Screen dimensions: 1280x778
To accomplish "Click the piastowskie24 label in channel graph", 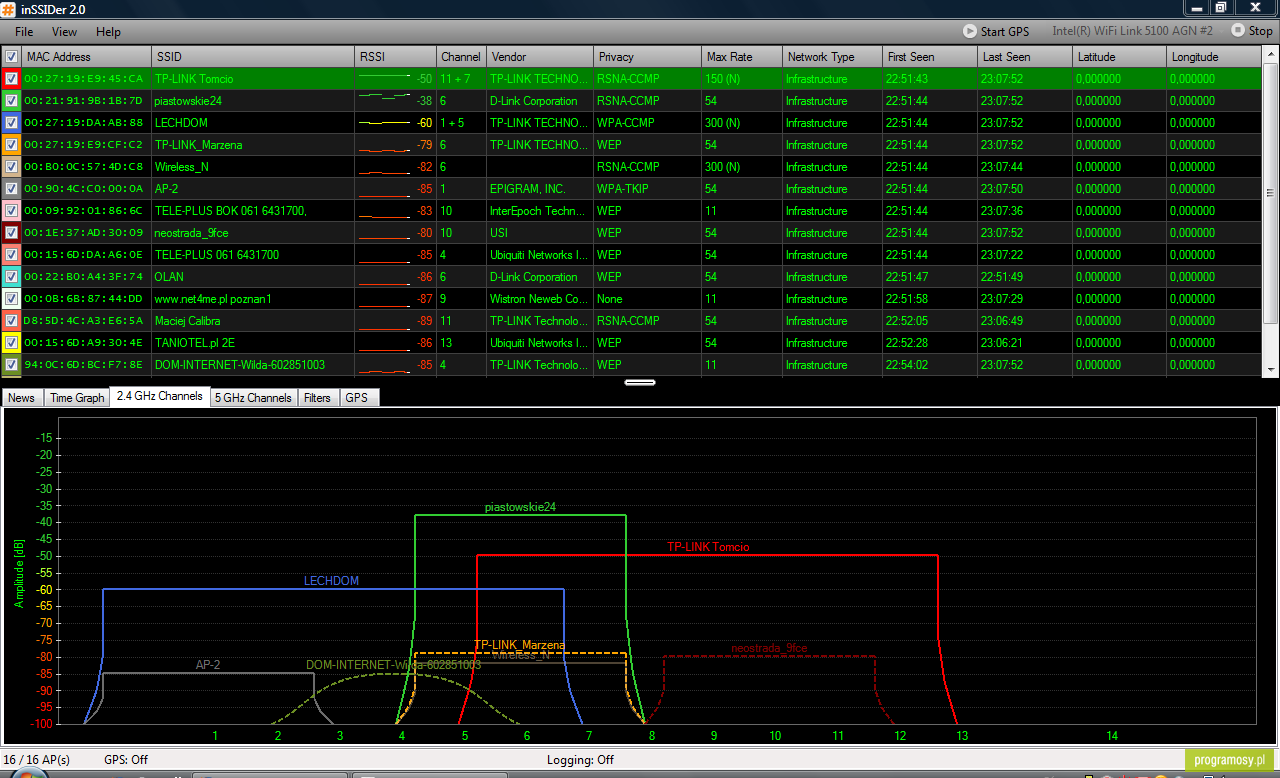I will coord(520,507).
